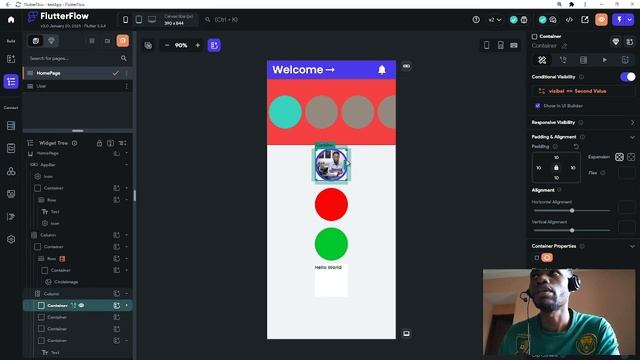Zoom in the canvas with plus
The image size is (640, 360).
point(198,45)
